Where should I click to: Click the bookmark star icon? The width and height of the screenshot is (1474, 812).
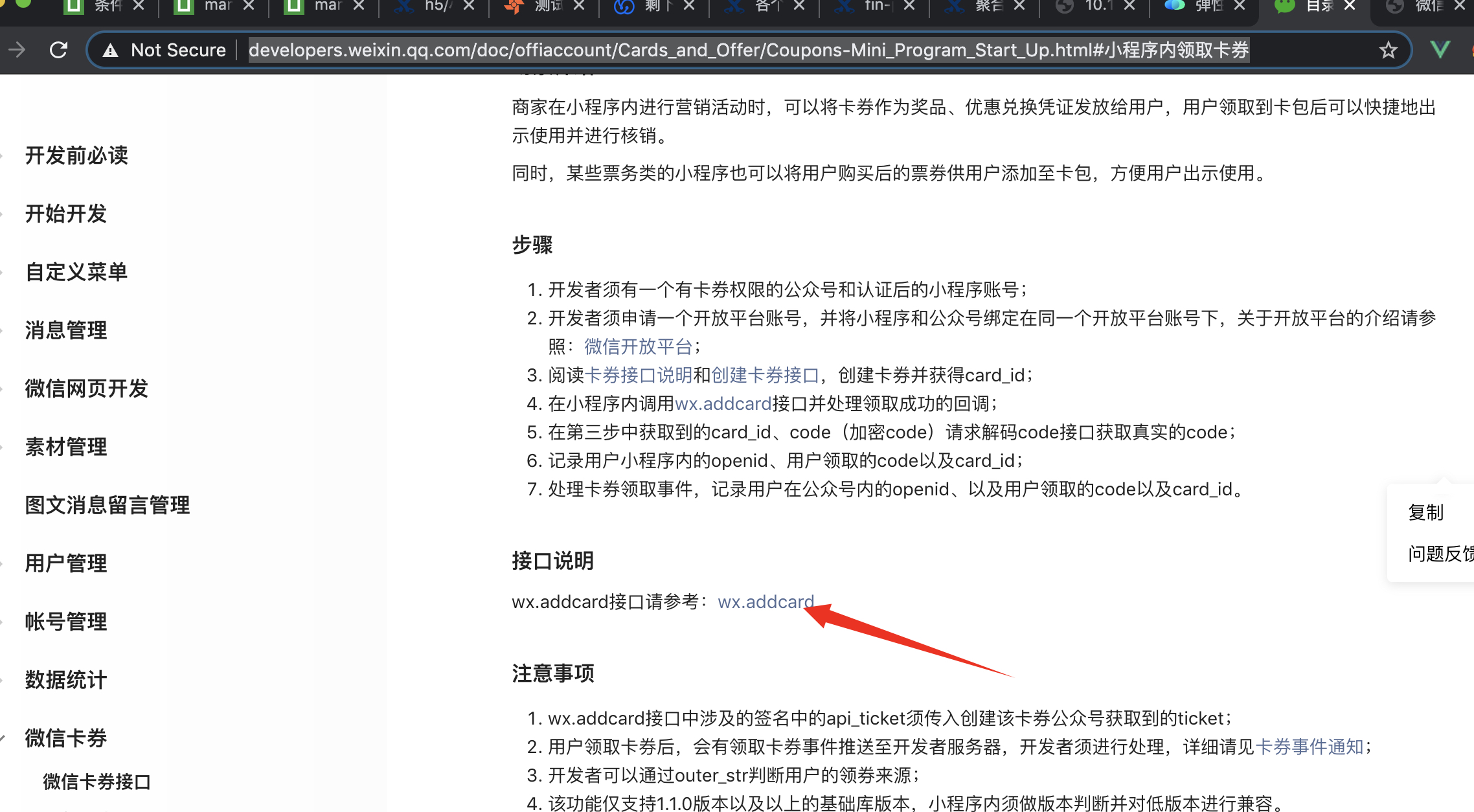1387,50
